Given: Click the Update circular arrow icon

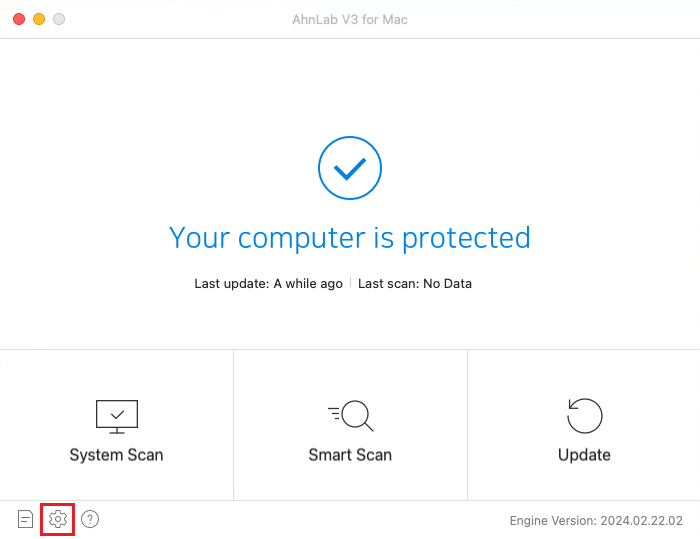Looking at the screenshot, I should [584, 416].
